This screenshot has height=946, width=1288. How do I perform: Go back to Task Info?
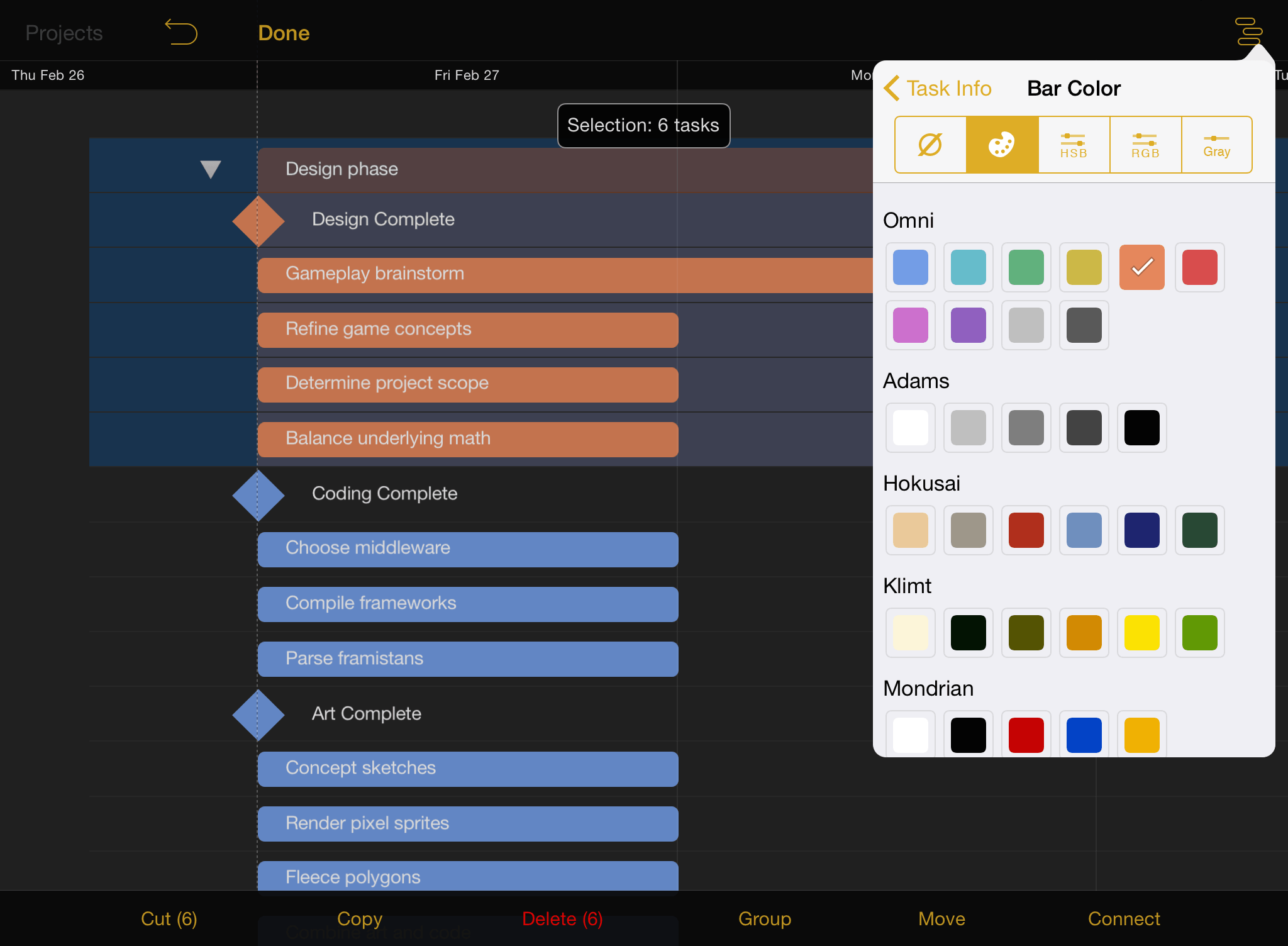pos(938,88)
